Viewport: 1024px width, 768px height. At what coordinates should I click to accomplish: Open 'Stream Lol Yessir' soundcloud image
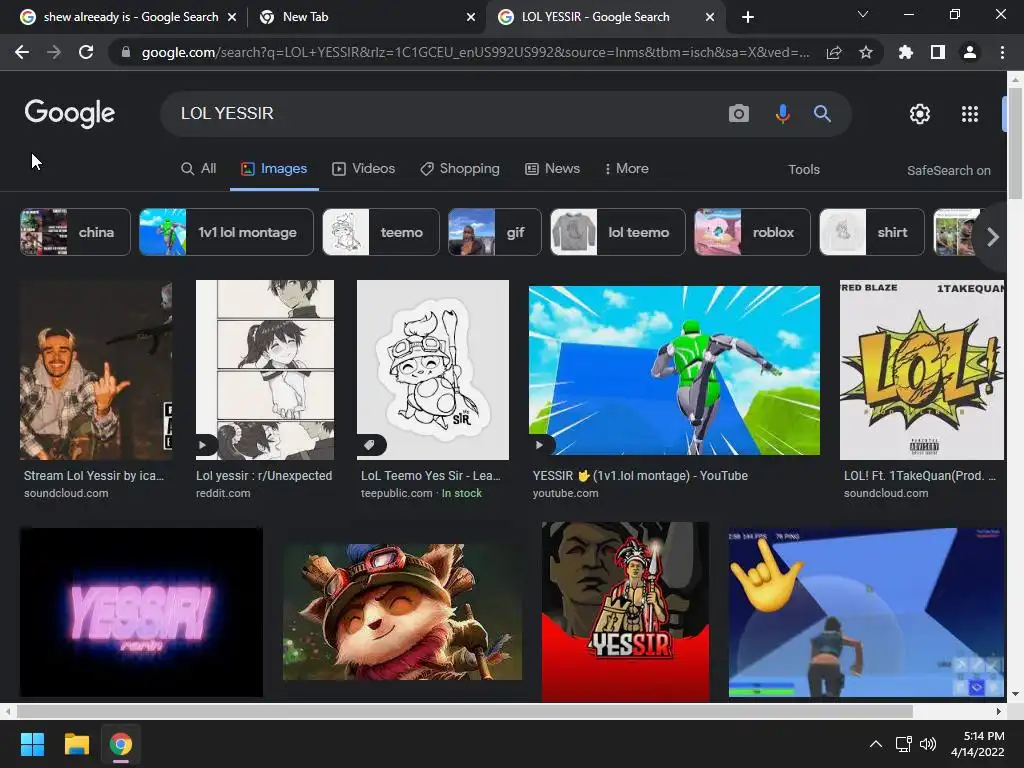[x=96, y=370]
